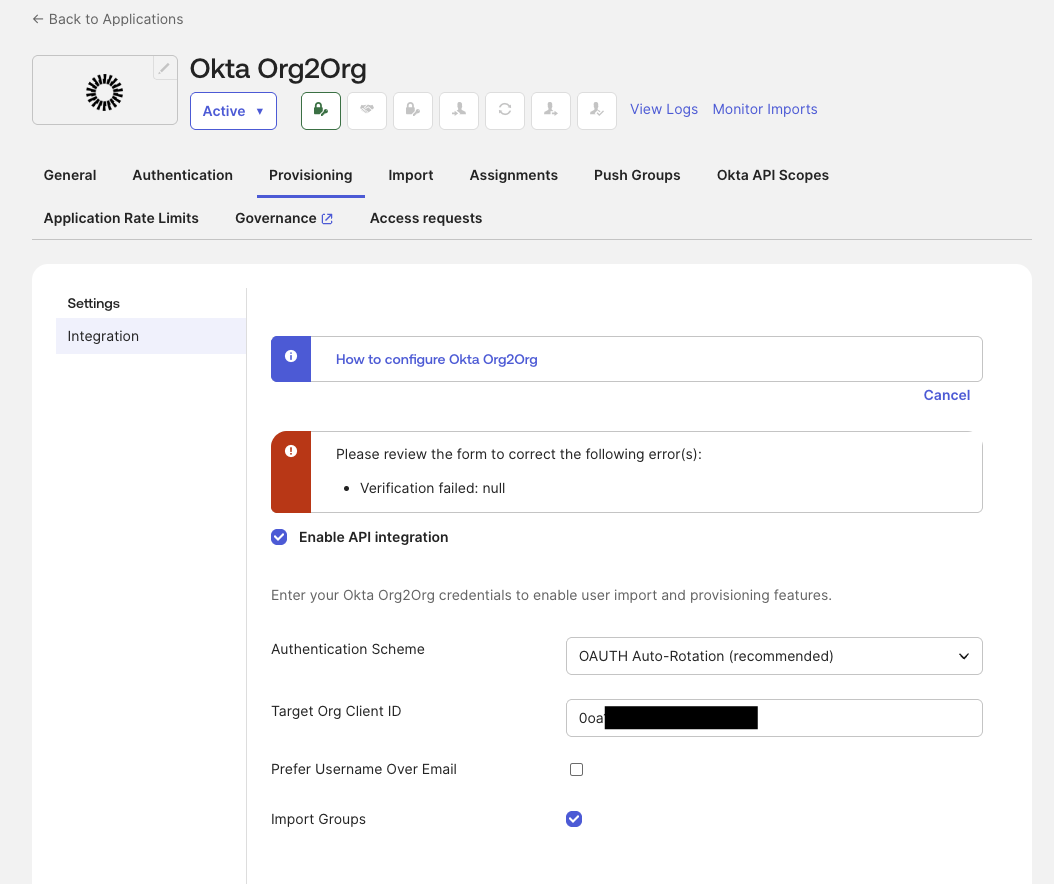Click the circular sync arrows icon

click(505, 111)
